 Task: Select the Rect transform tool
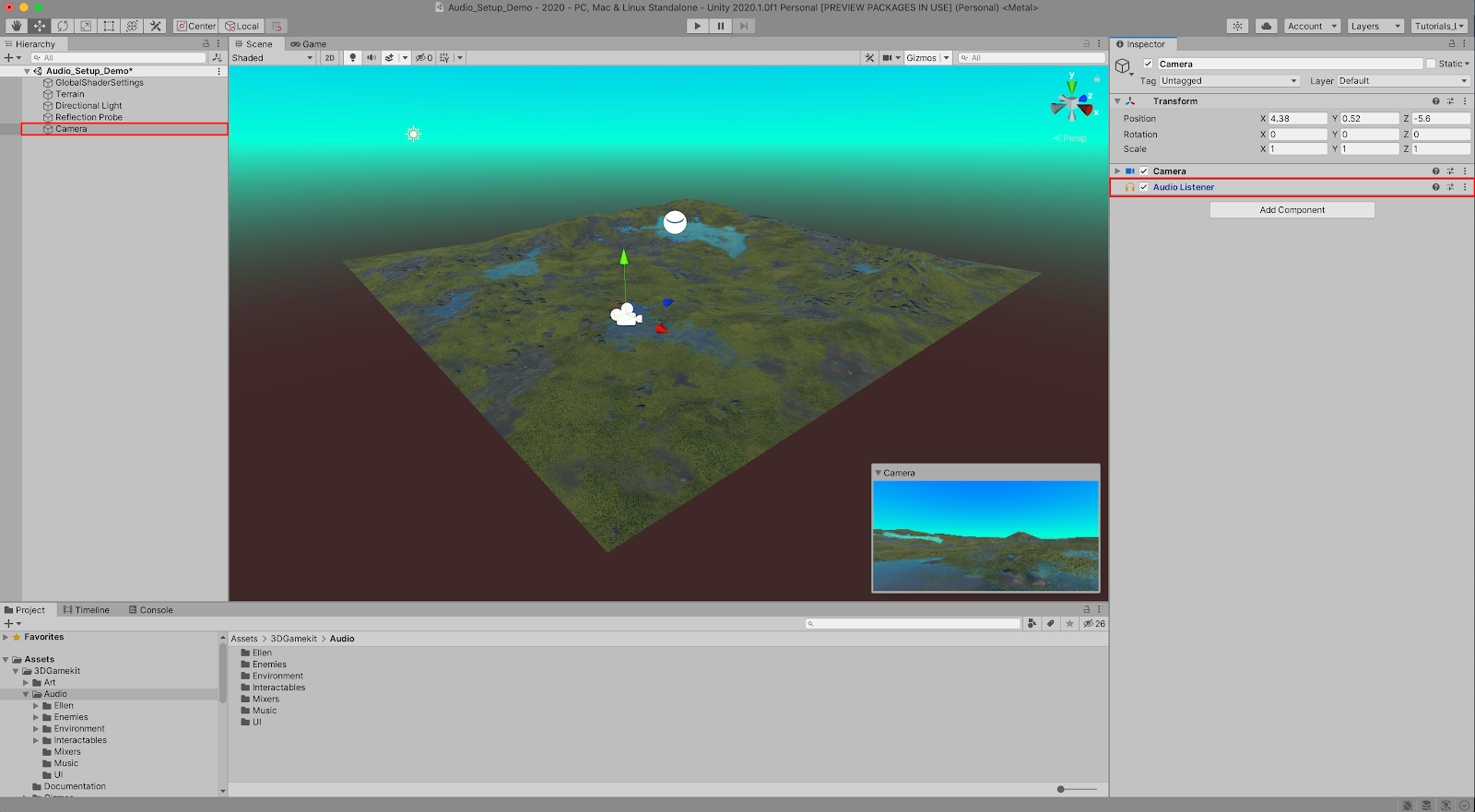(109, 26)
